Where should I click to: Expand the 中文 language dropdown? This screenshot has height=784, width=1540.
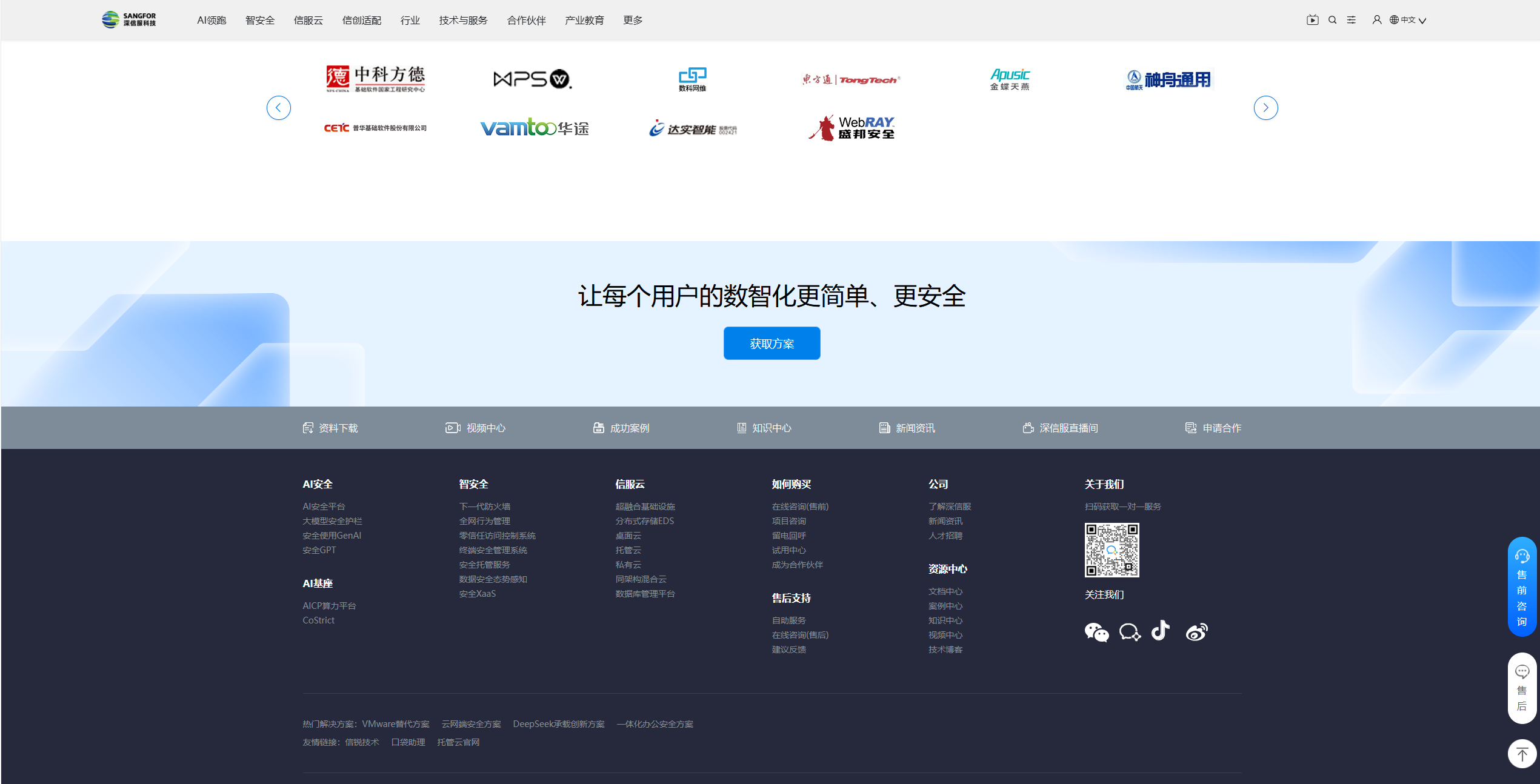pos(1408,20)
